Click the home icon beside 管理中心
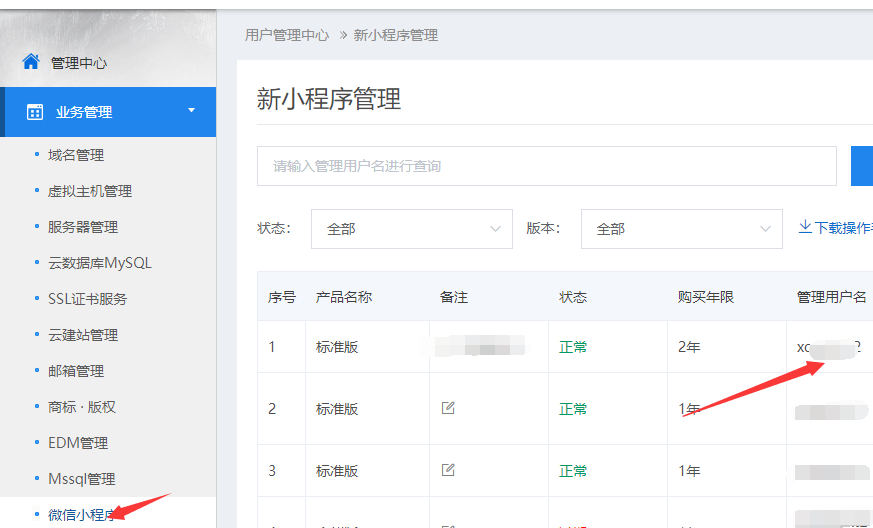Viewport: 873px width, 528px height. coord(31,62)
